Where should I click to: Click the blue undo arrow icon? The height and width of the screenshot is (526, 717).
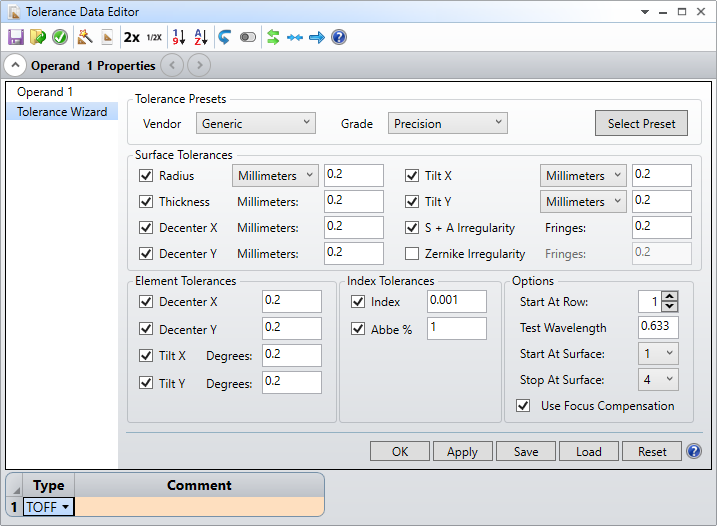(225, 37)
